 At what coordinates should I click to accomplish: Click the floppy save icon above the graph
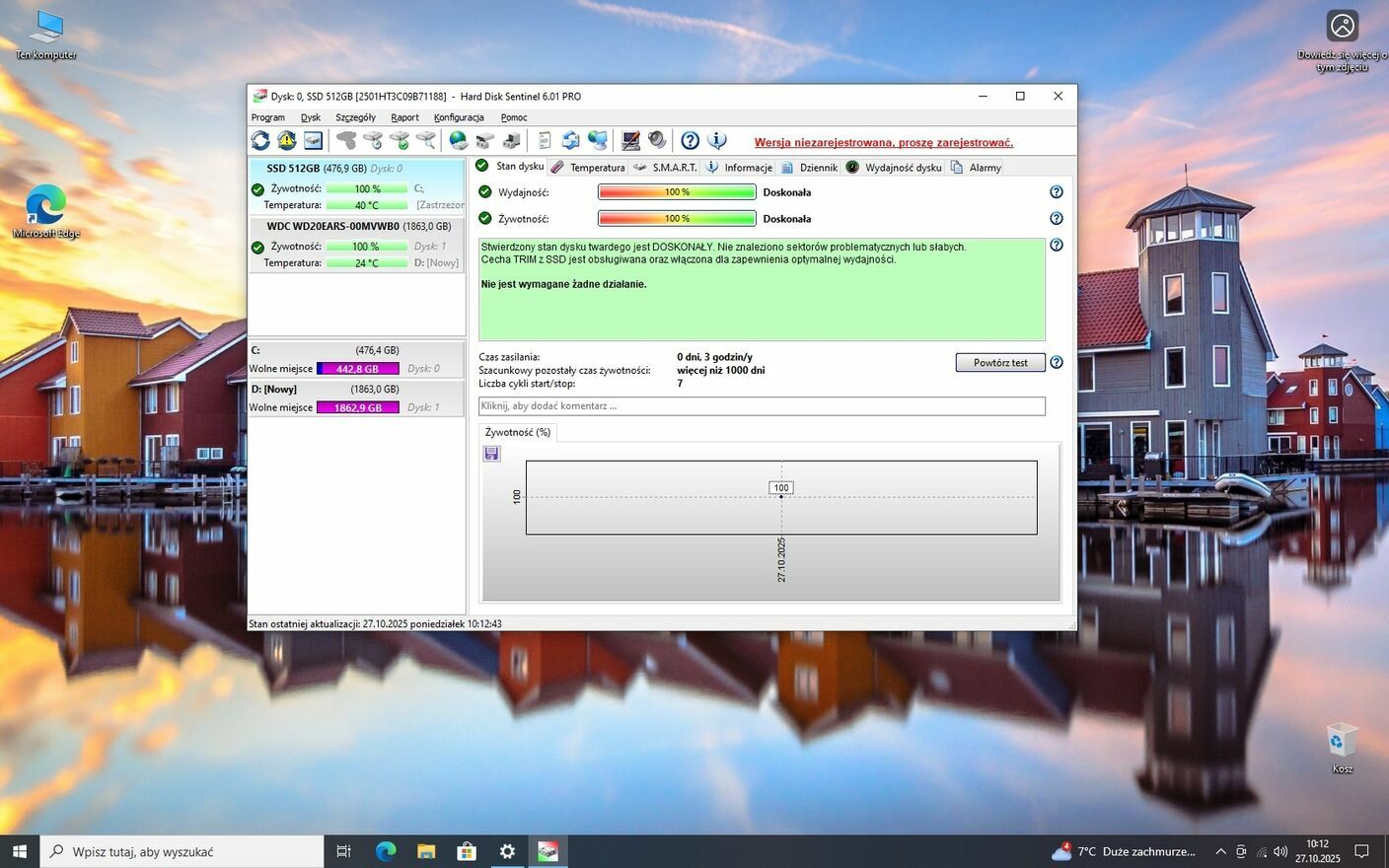click(x=491, y=454)
